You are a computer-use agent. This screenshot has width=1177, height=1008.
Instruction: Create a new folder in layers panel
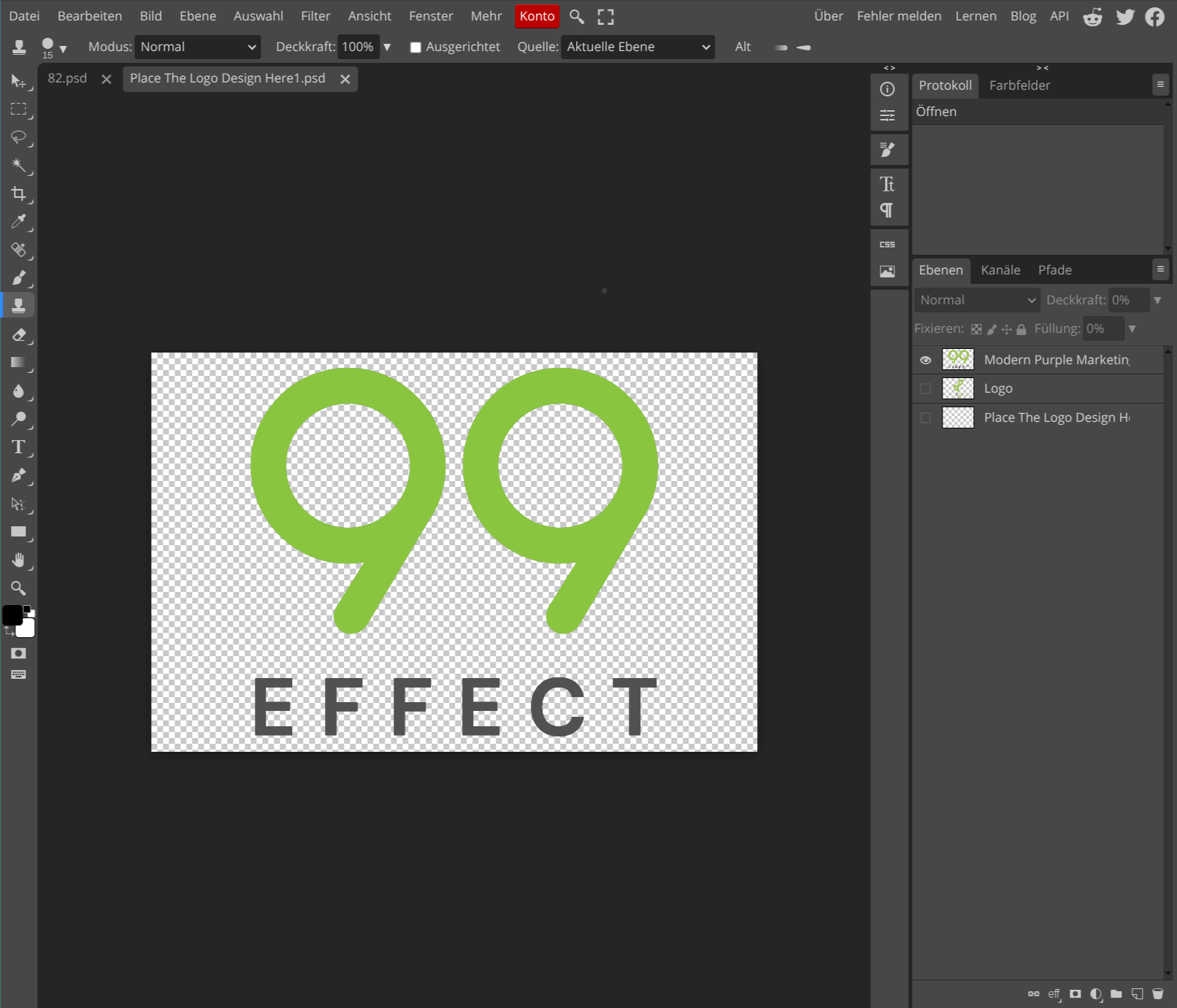tap(1116, 993)
